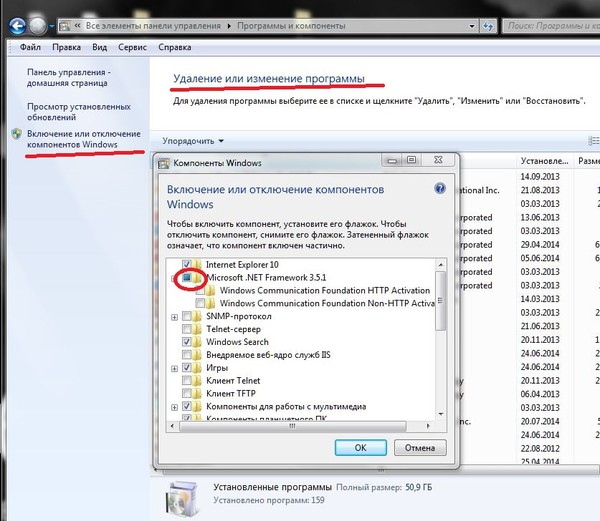Viewport: 600px width, 521px height.
Task: Click scroll down arrow in components list
Action: pos(440,414)
